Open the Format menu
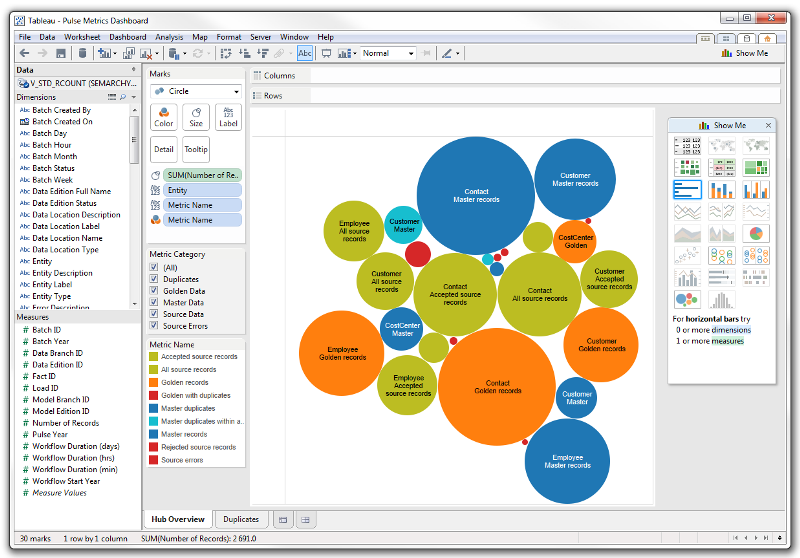Image resolution: width=800 pixels, height=558 pixels. (229, 37)
